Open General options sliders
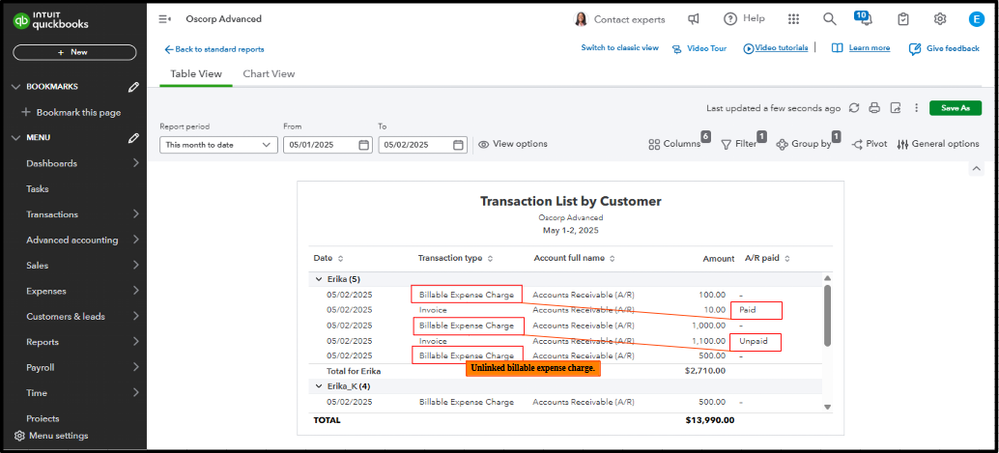Image resolution: width=999 pixels, height=453 pixels. click(938, 144)
